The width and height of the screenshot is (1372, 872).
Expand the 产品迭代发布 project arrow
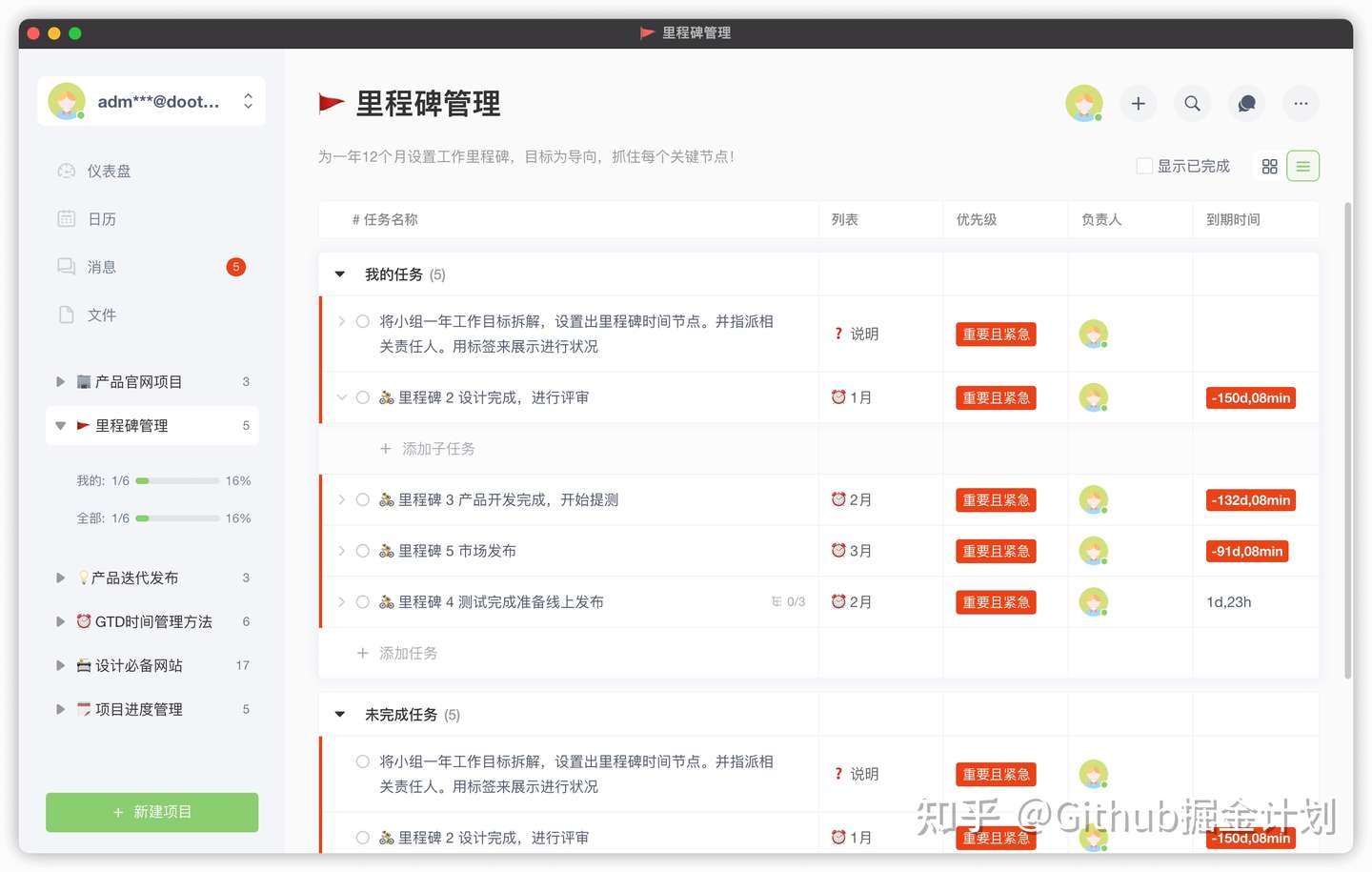[x=60, y=578]
